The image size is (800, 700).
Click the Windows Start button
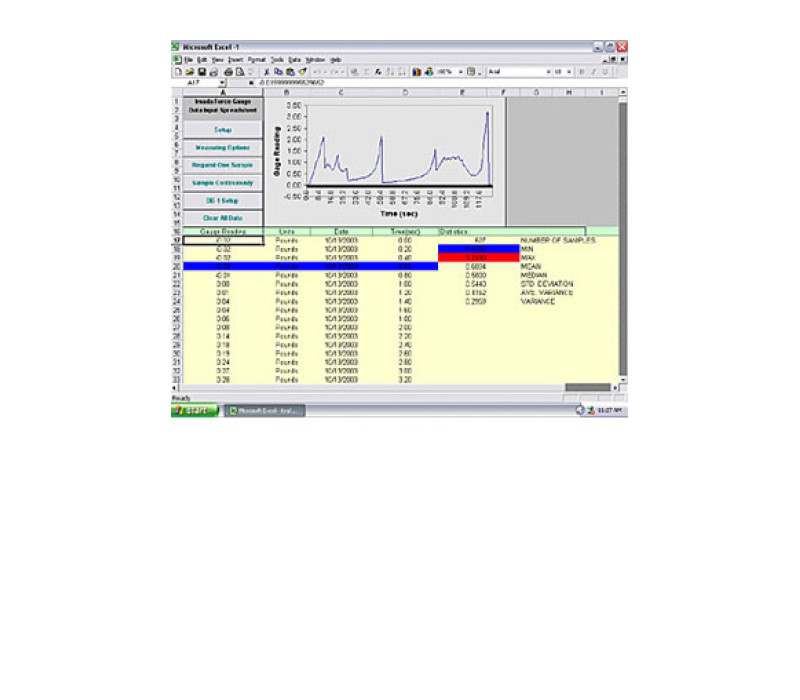195,410
